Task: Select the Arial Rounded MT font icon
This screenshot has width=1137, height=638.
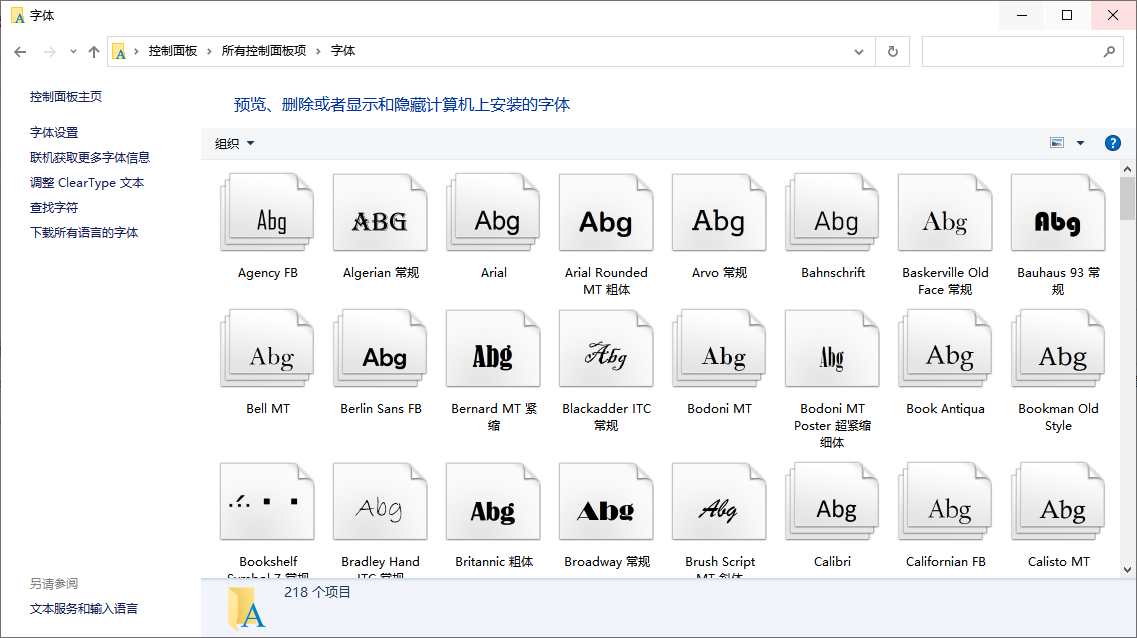Action: tap(606, 212)
